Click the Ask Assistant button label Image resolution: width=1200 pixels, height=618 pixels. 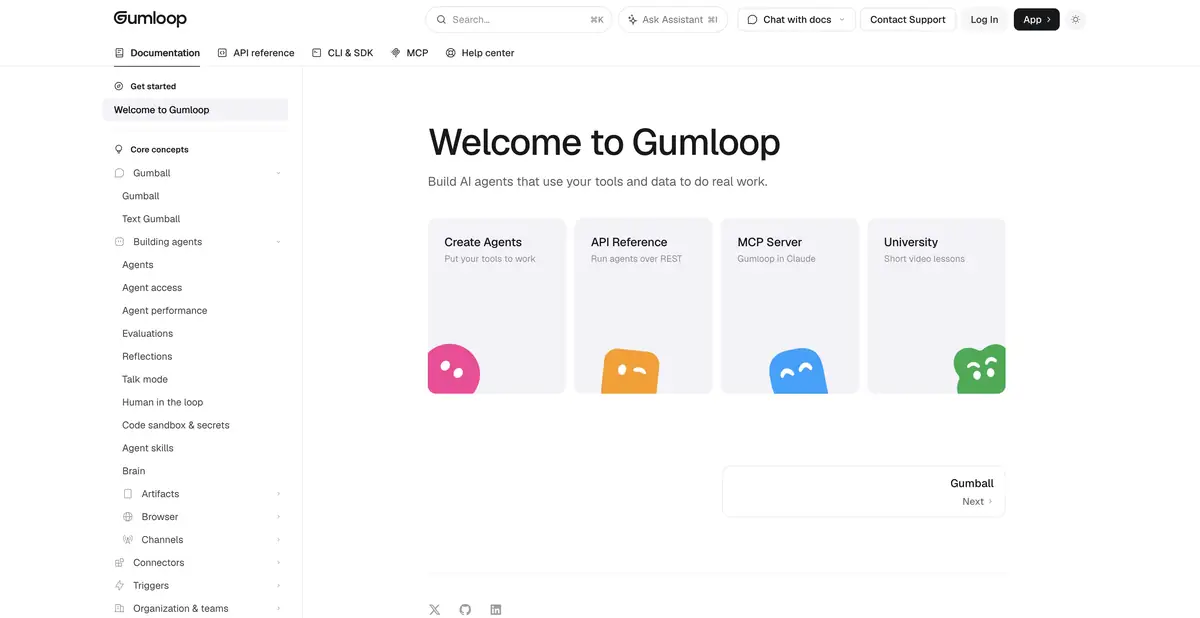[673, 19]
